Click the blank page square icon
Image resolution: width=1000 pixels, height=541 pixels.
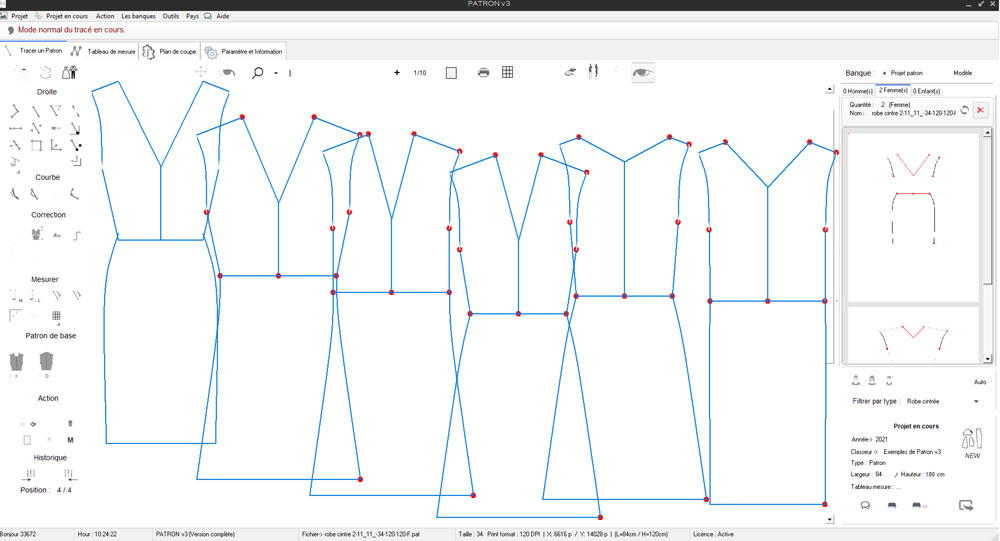451,73
